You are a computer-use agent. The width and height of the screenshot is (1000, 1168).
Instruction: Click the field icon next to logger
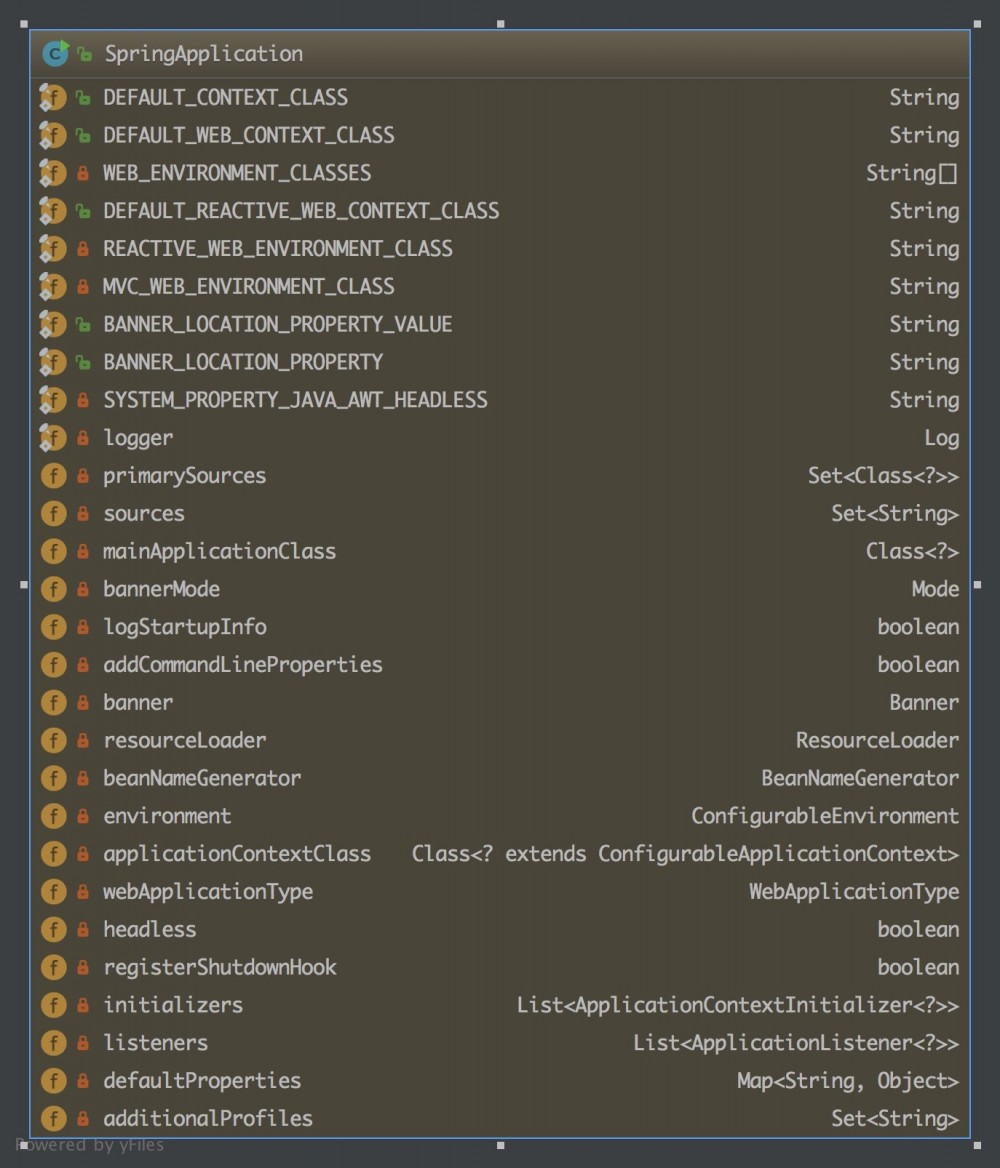(x=52, y=437)
